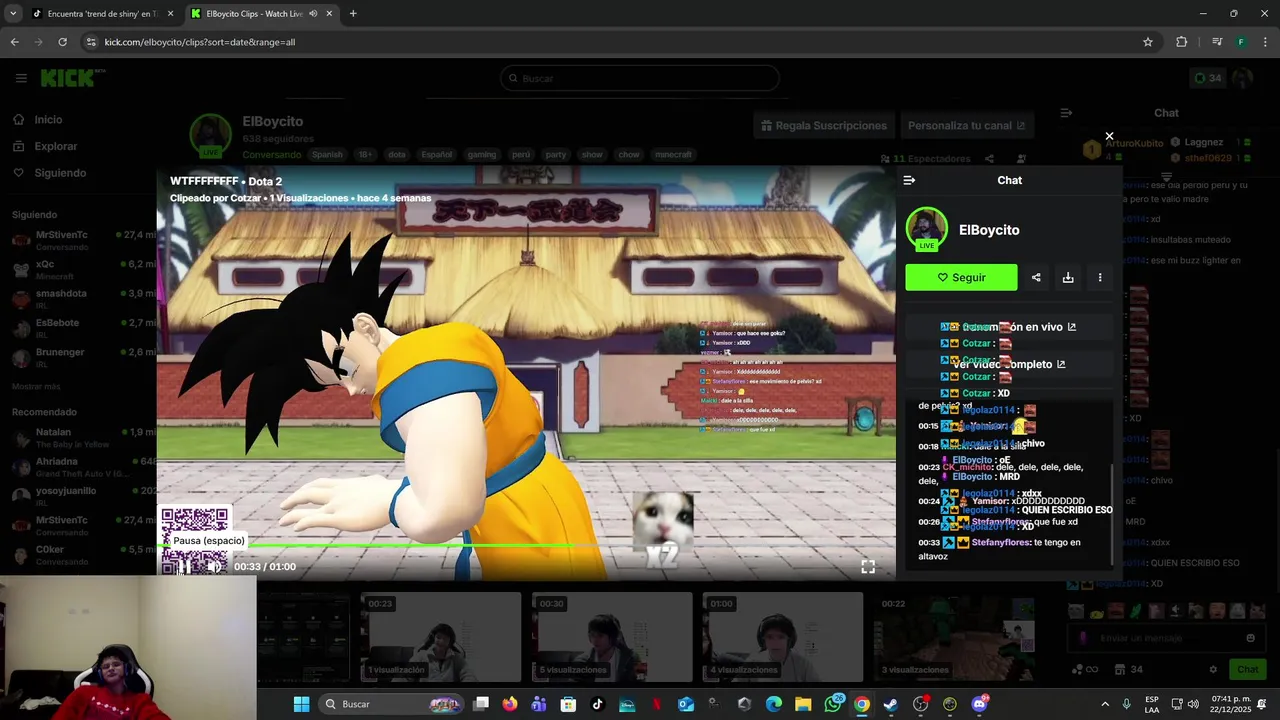The height and width of the screenshot is (720, 1280).
Task: Open the clip's three-dot options menu
Action: tap(1100, 278)
